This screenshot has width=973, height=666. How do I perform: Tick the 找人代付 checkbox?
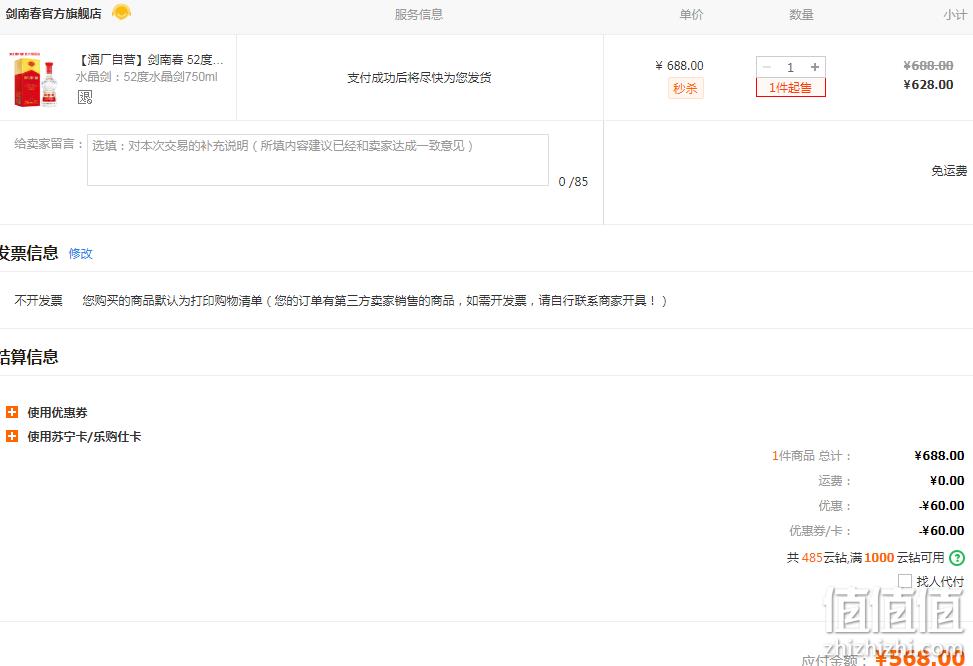coord(905,581)
